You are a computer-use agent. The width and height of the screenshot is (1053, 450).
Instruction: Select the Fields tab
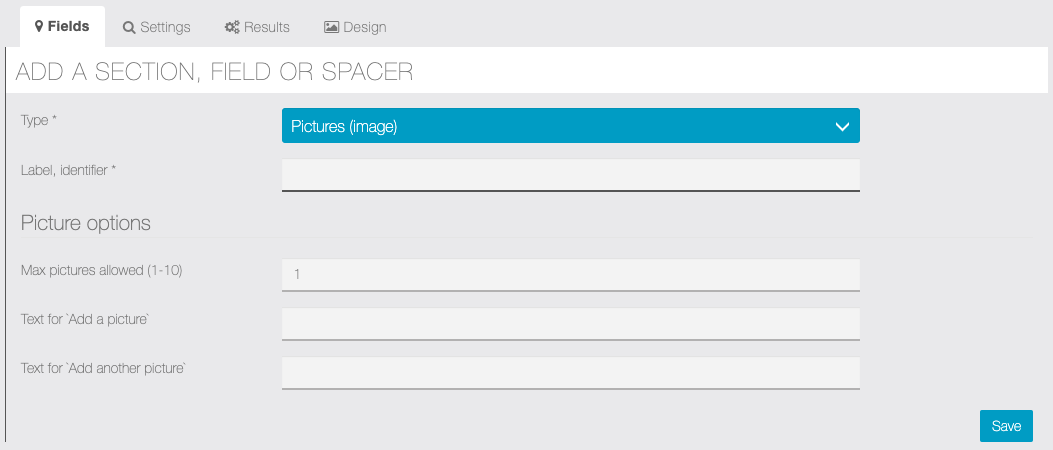click(x=62, y=27)
